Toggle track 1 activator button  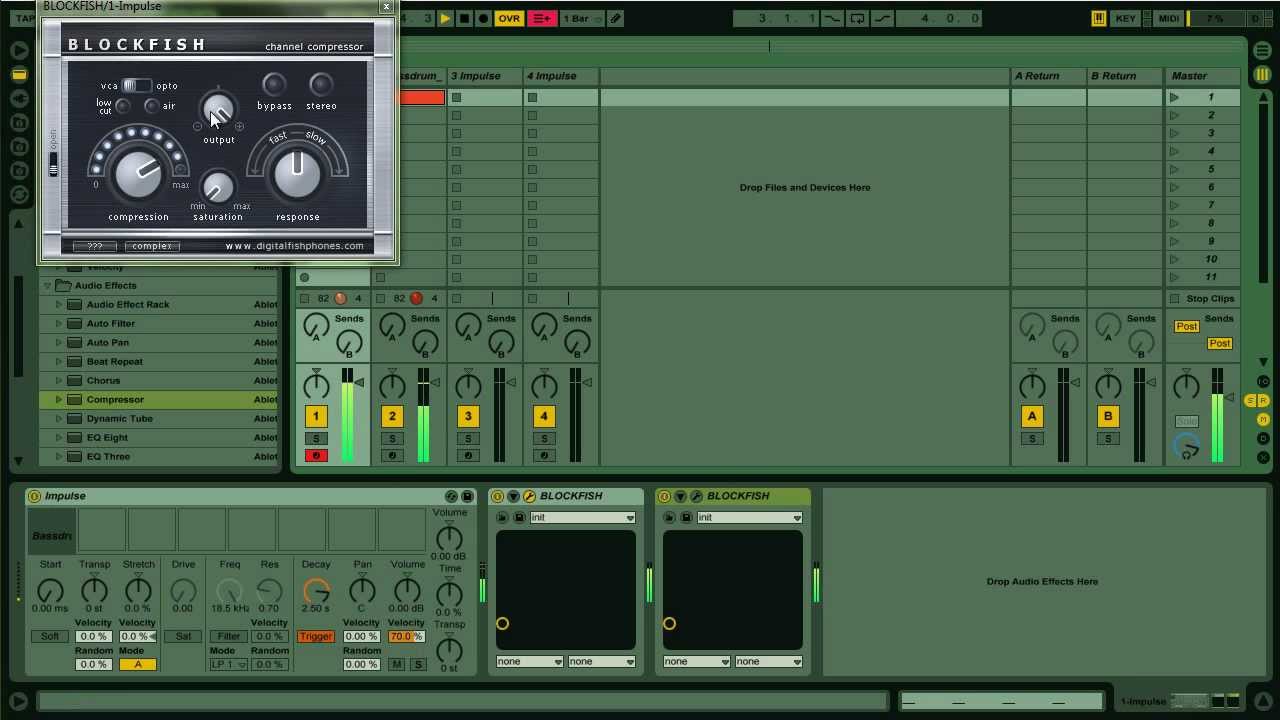[x=316, y=416]
